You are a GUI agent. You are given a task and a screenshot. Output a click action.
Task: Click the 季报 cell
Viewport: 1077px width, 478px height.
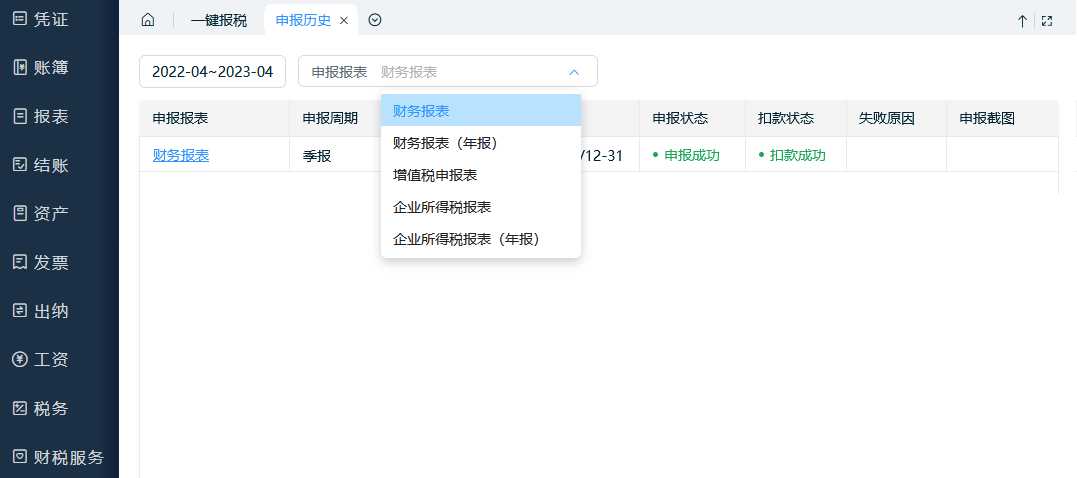(x=317, y=156)
